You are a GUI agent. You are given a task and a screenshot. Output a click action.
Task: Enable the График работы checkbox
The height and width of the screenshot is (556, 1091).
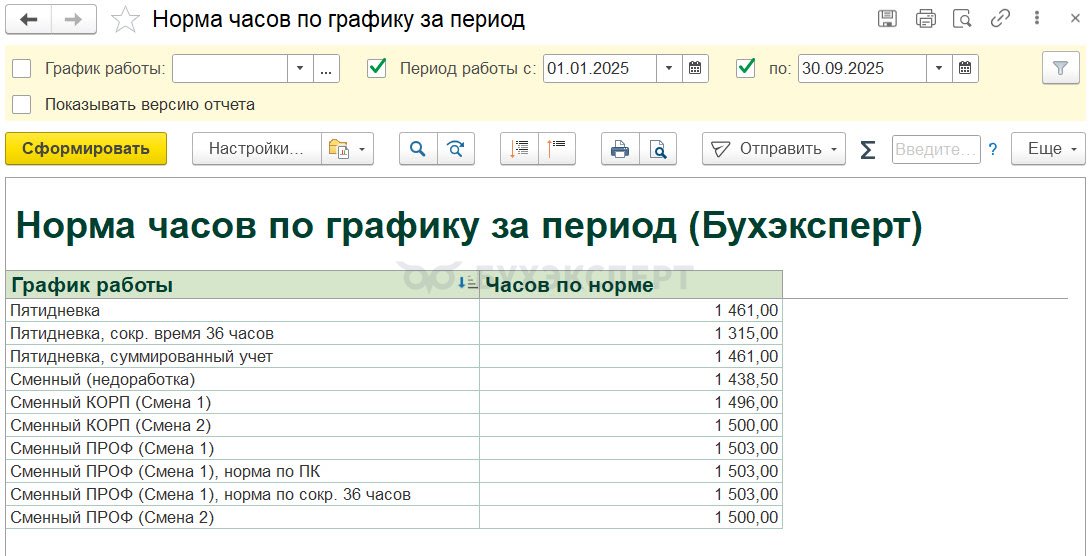point(22,68)
